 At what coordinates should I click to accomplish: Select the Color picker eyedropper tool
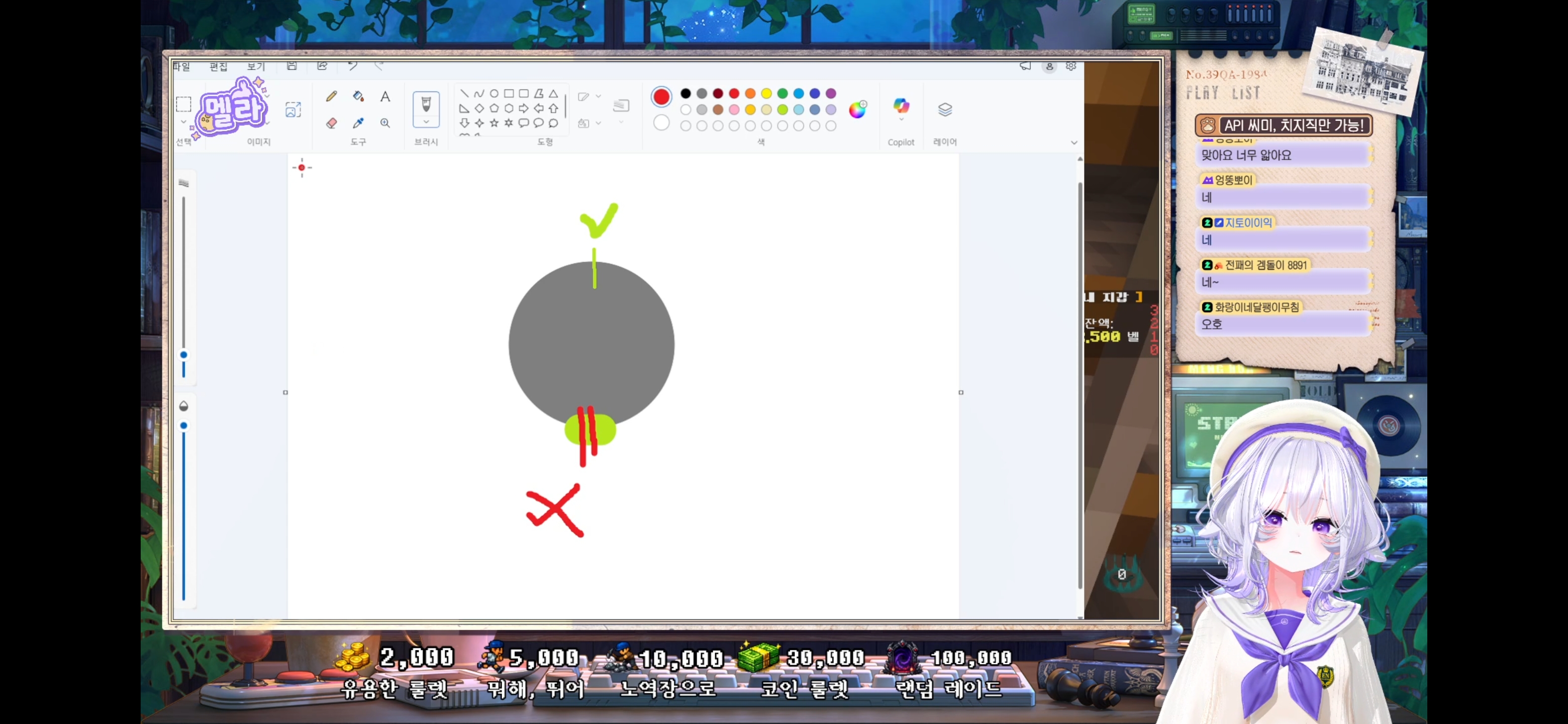tap(358, 123)
